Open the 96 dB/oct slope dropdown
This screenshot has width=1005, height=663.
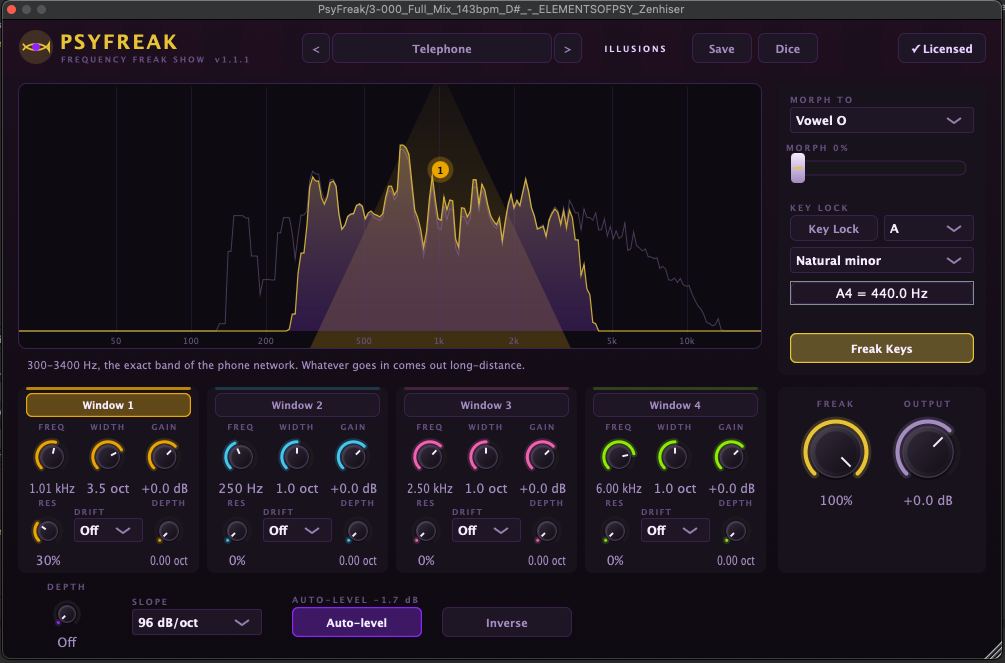[197, 623]
